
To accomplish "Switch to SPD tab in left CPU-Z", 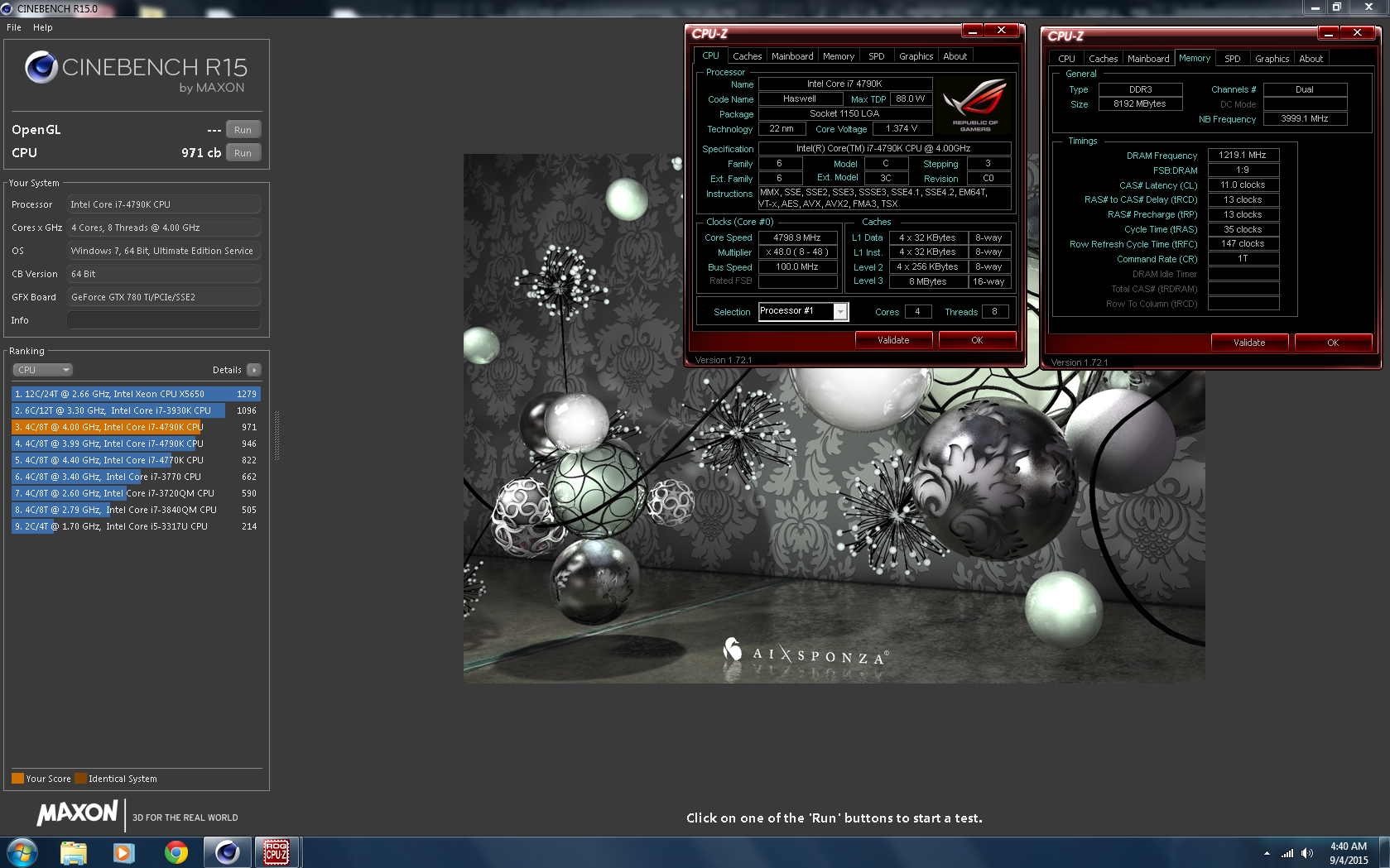I will pyautogui.click(x=877, y=56).
